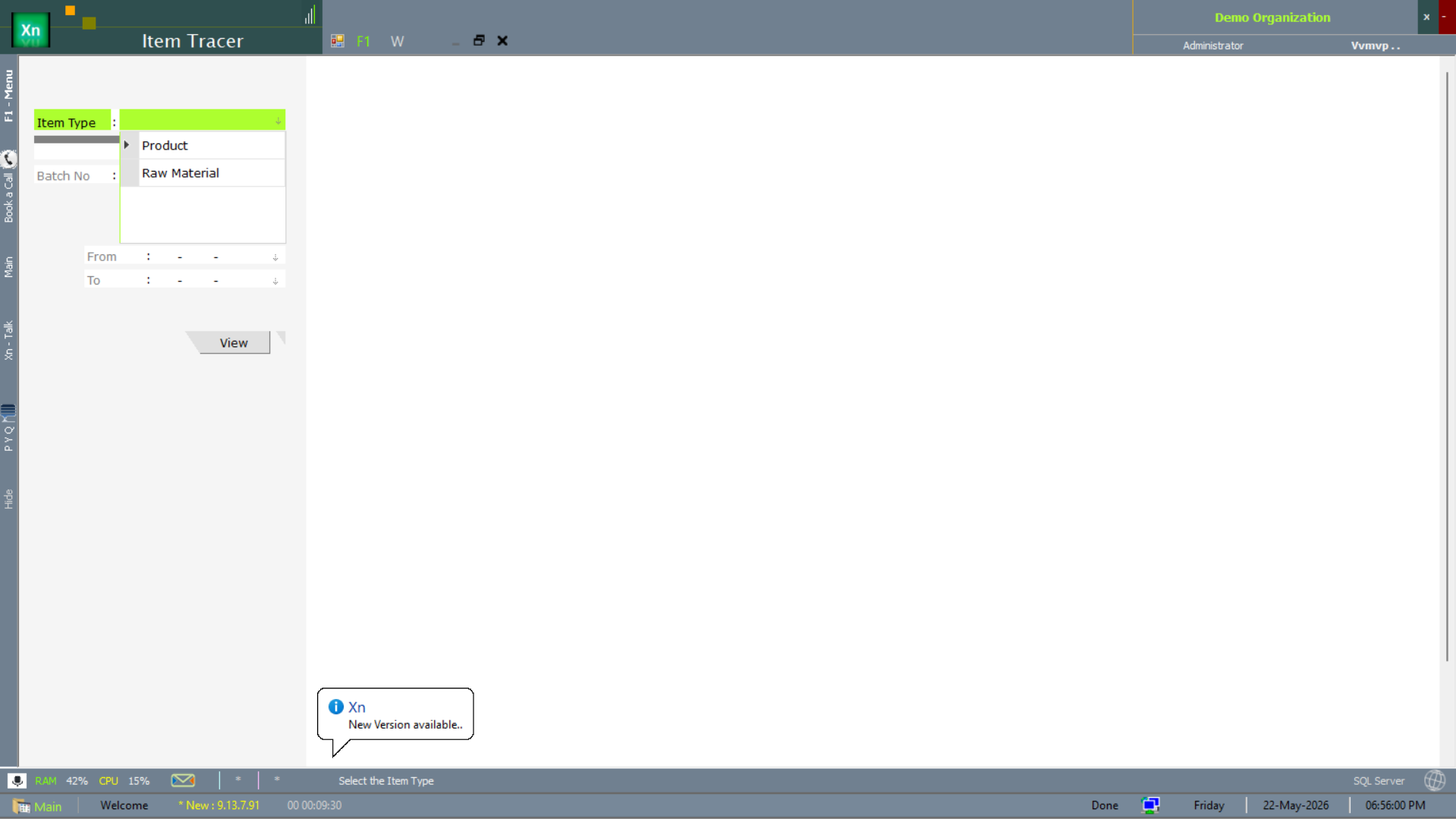
Task: Click the red minus button top-right
Action: pos(1446,17)
